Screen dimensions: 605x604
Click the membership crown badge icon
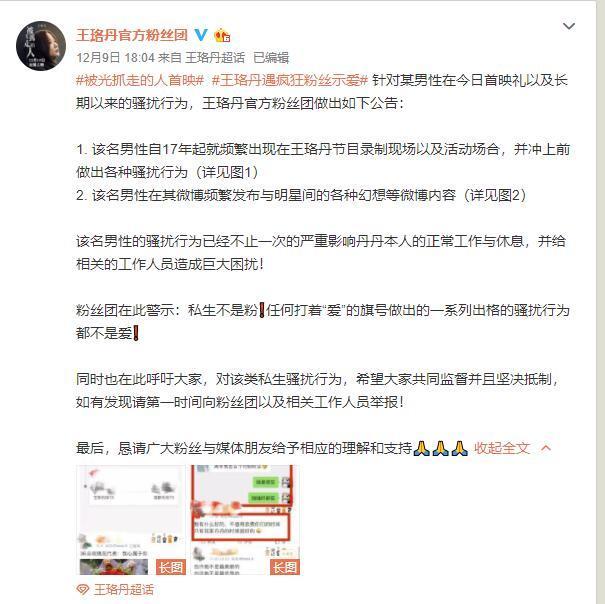tap(222, 36)
